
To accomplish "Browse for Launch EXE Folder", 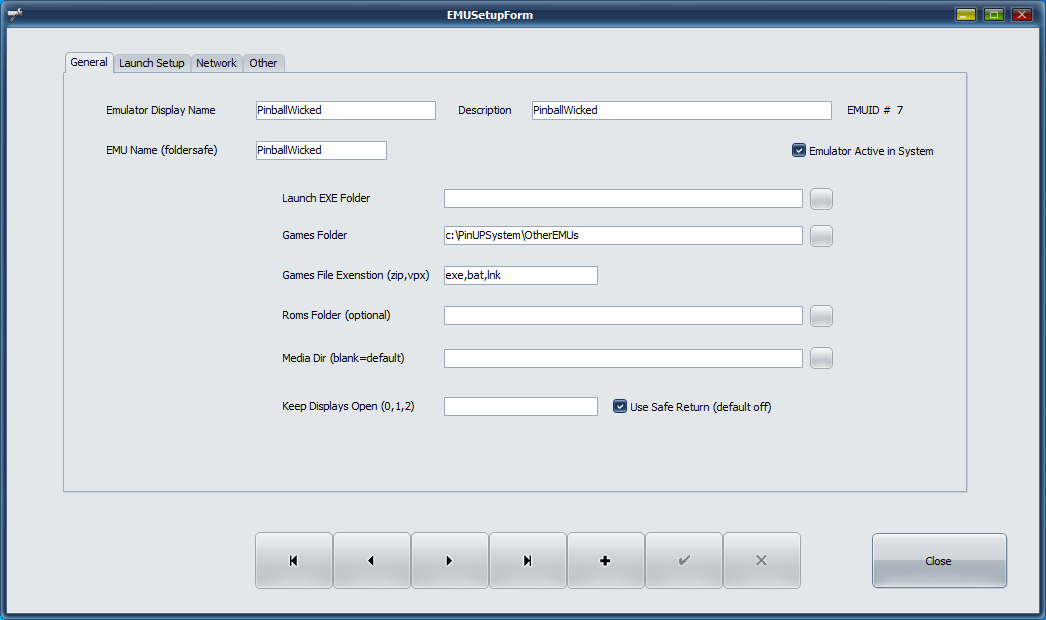I will point(821,198).
